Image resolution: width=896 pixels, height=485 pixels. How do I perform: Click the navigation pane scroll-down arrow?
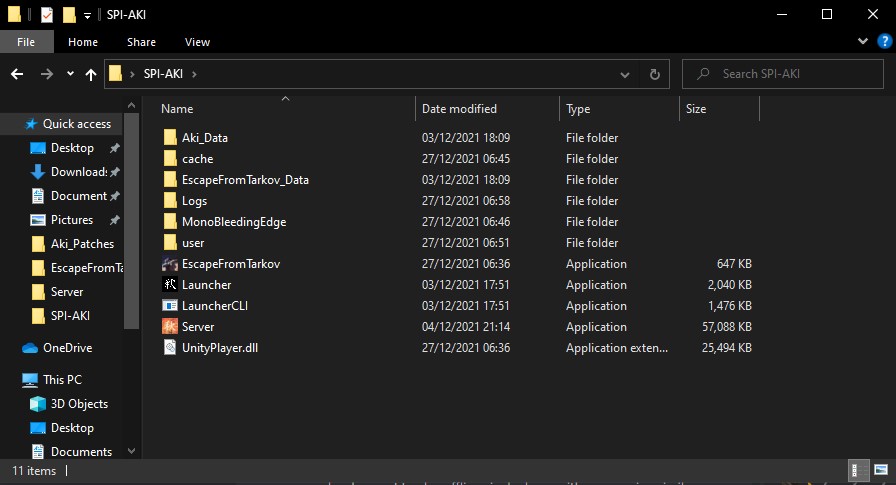coord(131,451)
